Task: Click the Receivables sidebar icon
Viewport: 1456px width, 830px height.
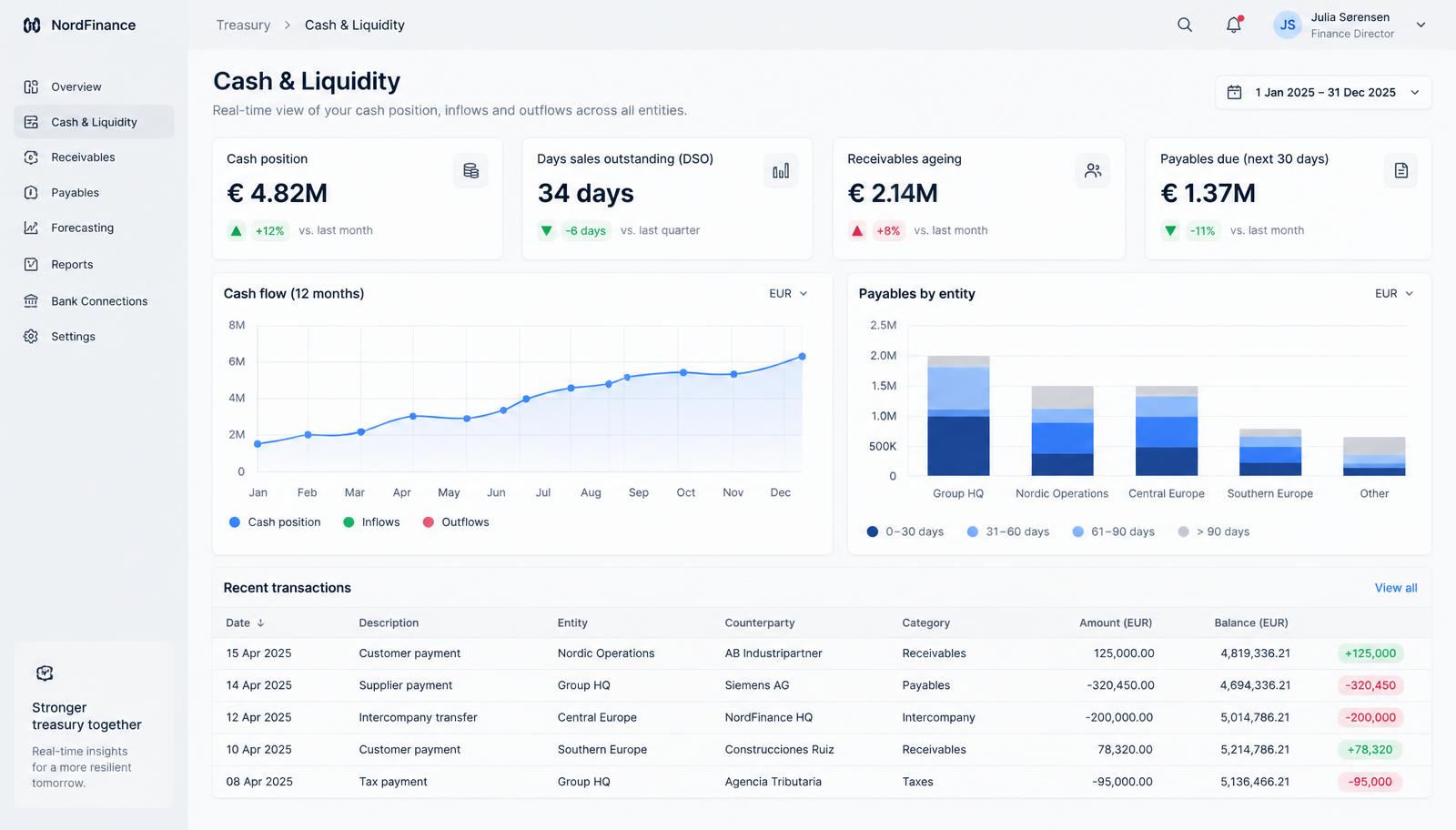Action: 31,157
